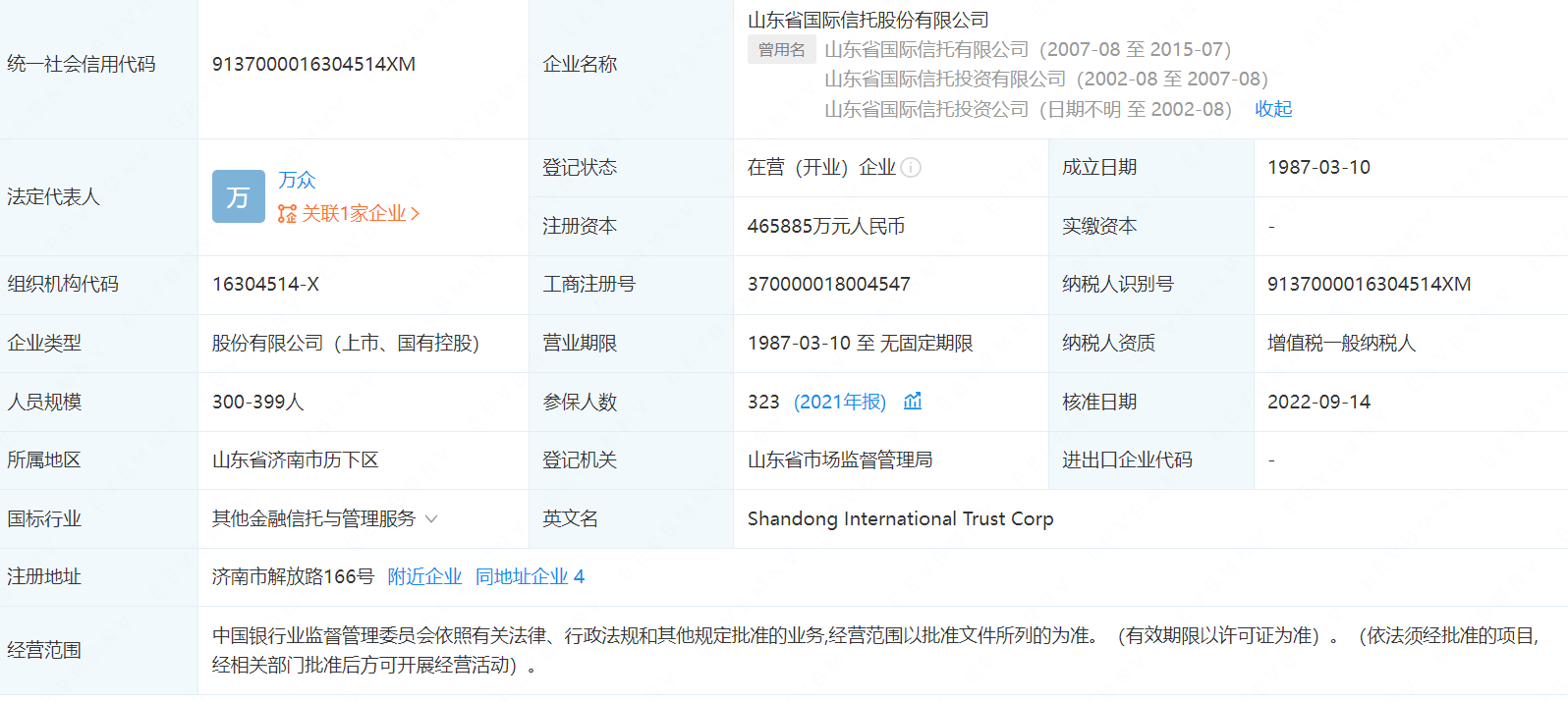Click the 曾用名 tag label
The width and height of the screenshot is (1568, 702).
(782, 49)
